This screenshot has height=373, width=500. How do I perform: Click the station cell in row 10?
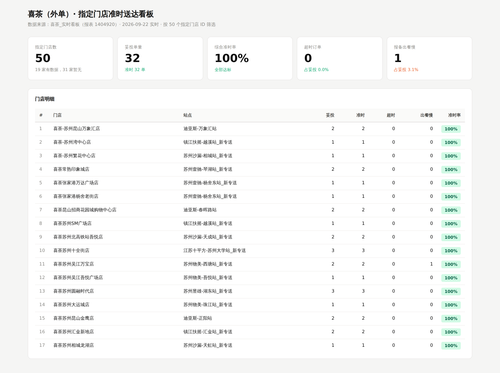pos(215,250)
